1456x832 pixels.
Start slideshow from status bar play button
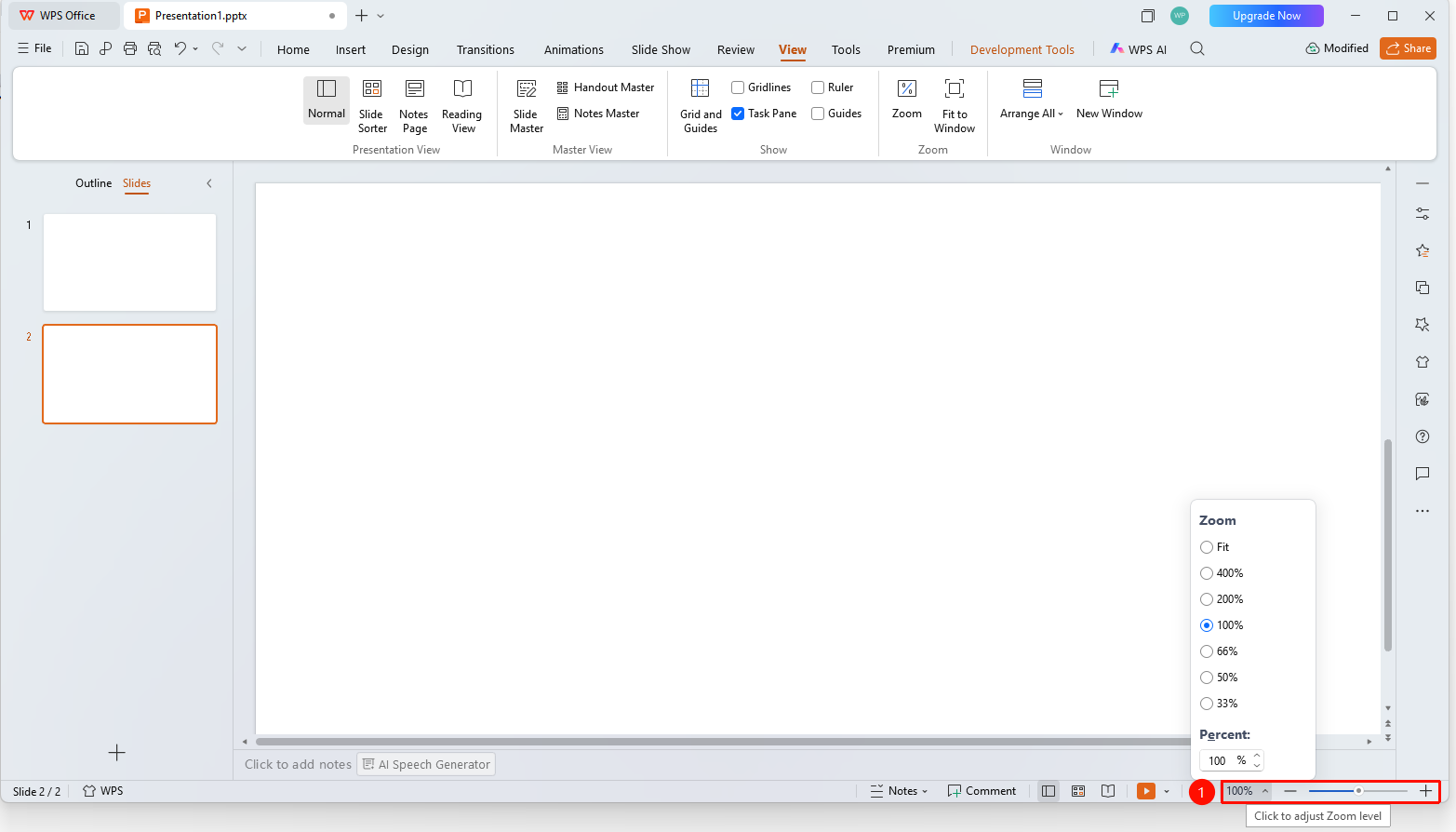coord(1146,791)
